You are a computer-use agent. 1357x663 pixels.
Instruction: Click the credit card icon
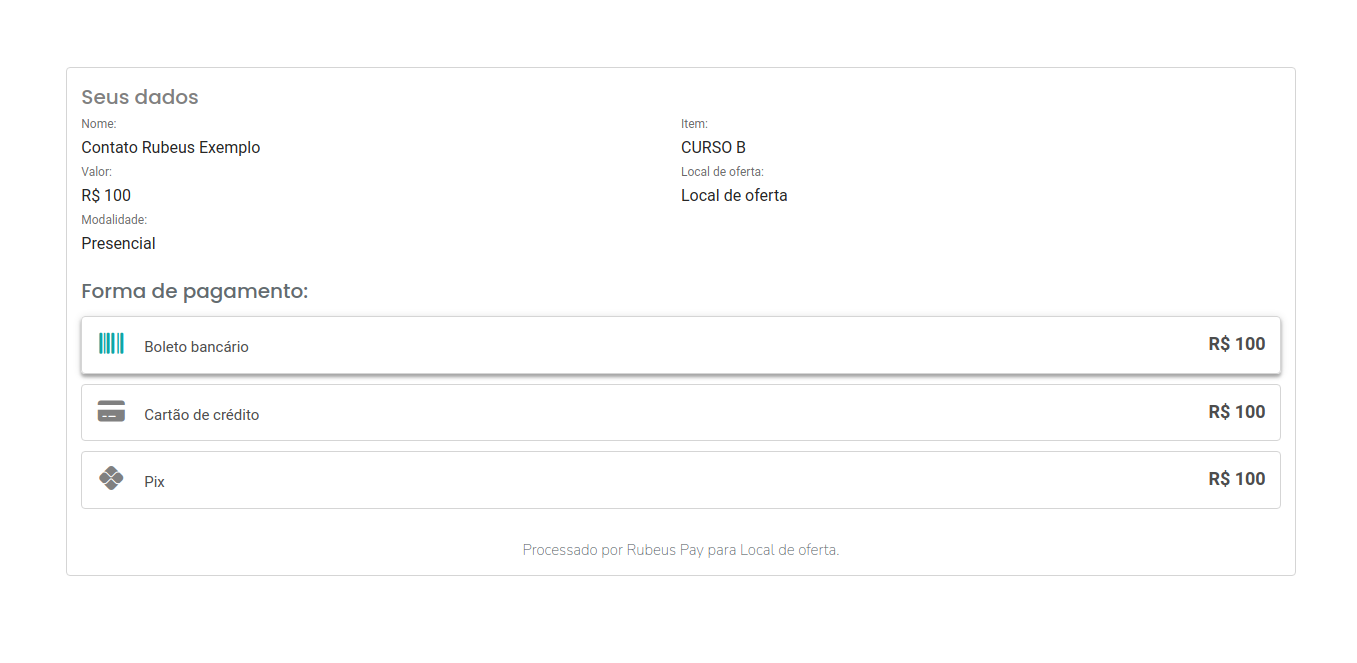[111, 411]
